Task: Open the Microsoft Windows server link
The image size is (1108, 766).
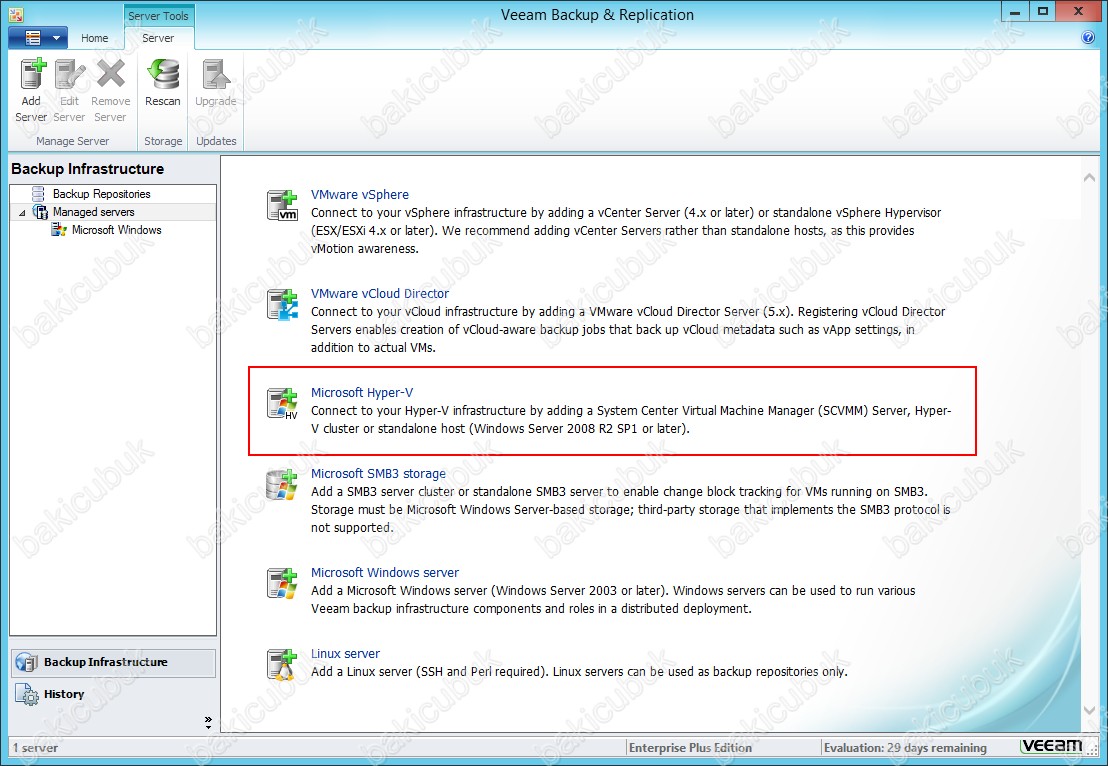Action: (385, 572)
